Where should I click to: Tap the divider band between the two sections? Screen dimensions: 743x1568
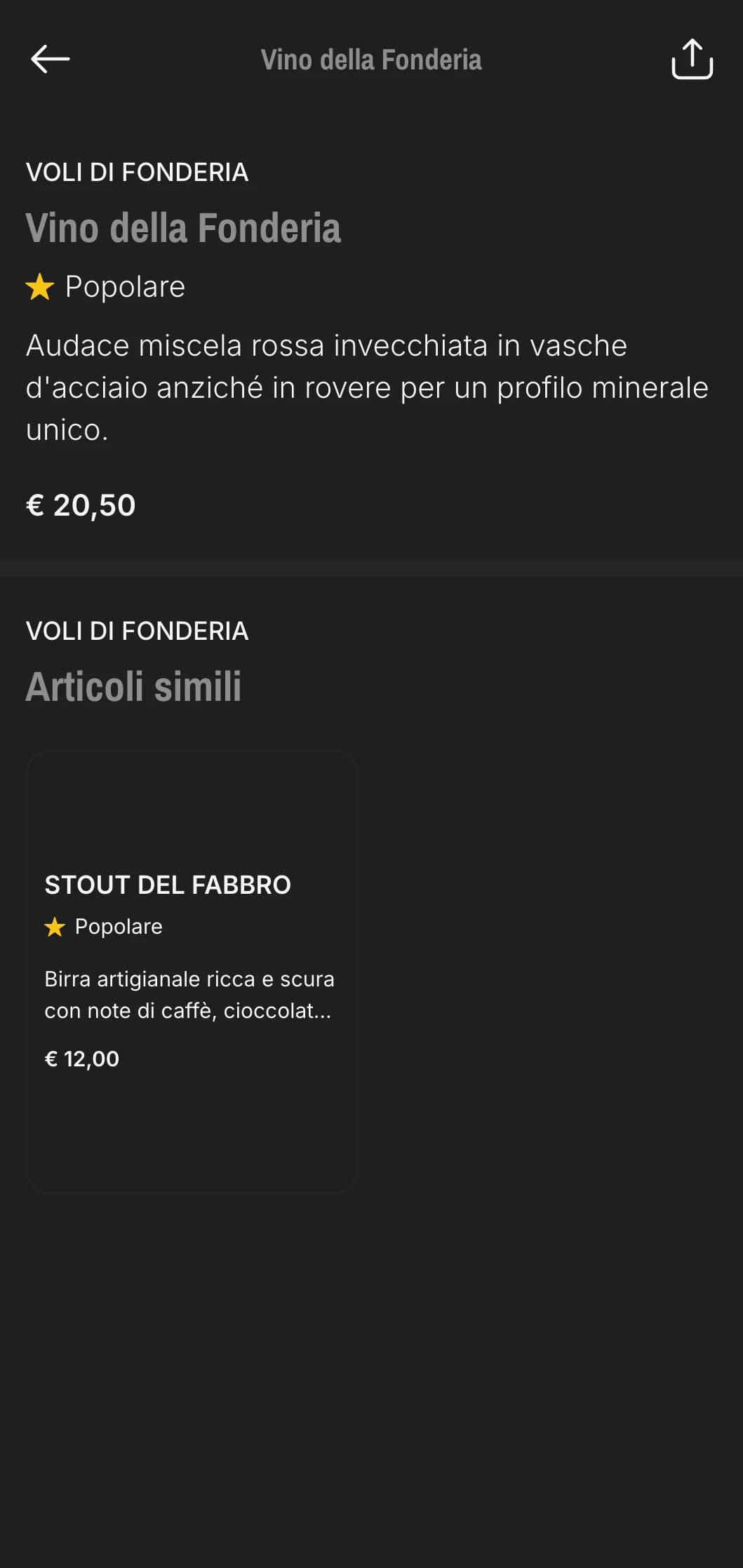pyautogui.click(x=371, y=568)
